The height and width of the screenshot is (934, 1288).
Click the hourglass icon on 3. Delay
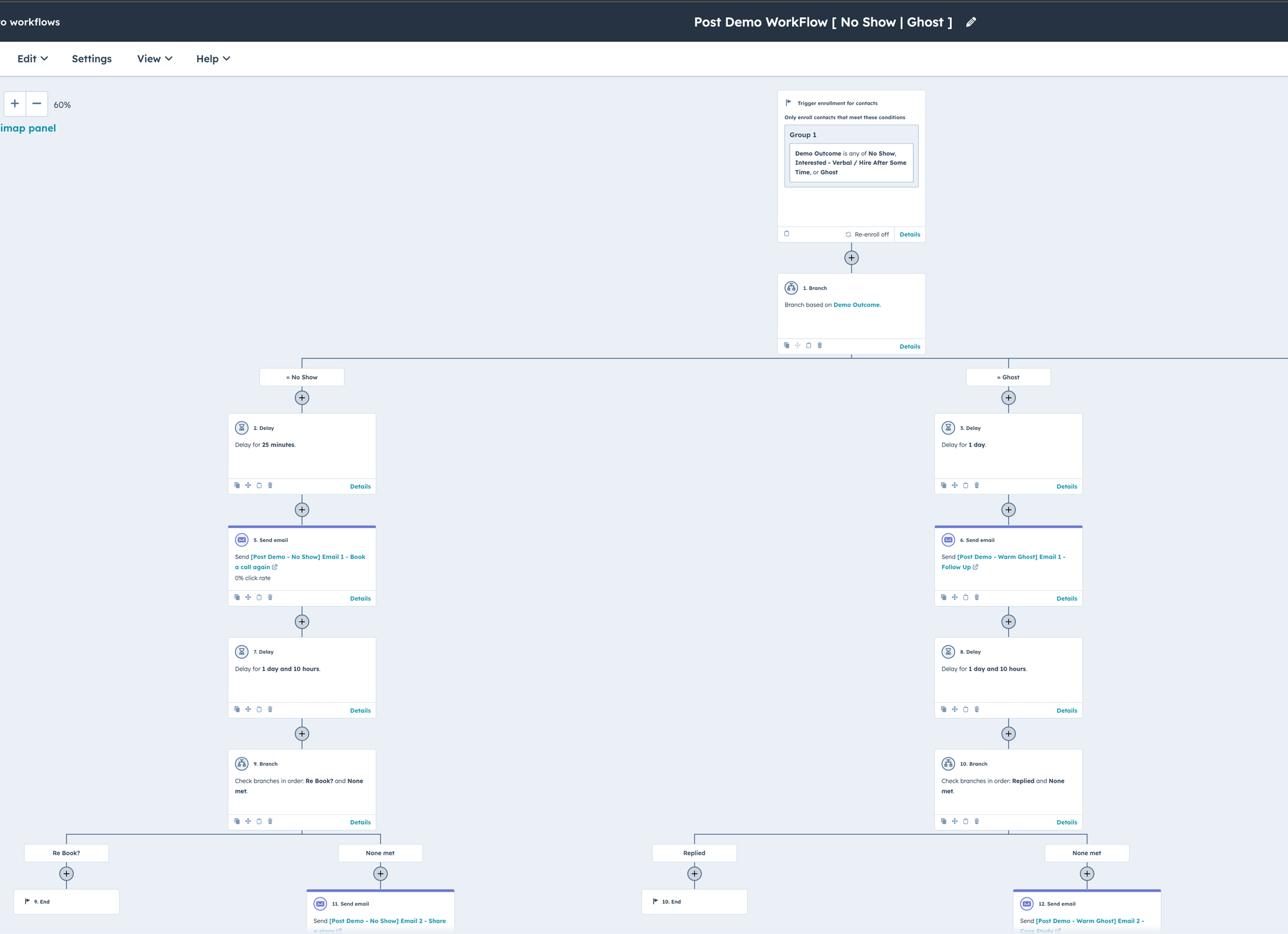(948, 427)
